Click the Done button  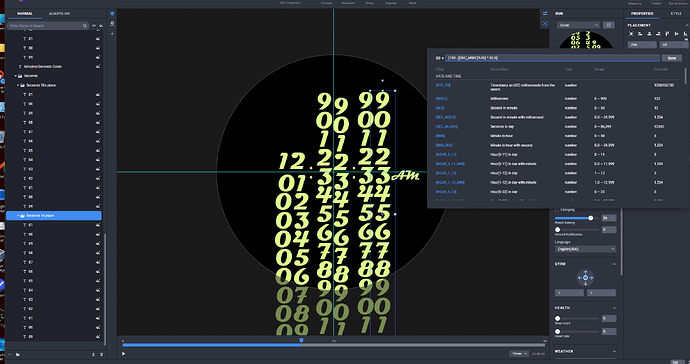672,58
